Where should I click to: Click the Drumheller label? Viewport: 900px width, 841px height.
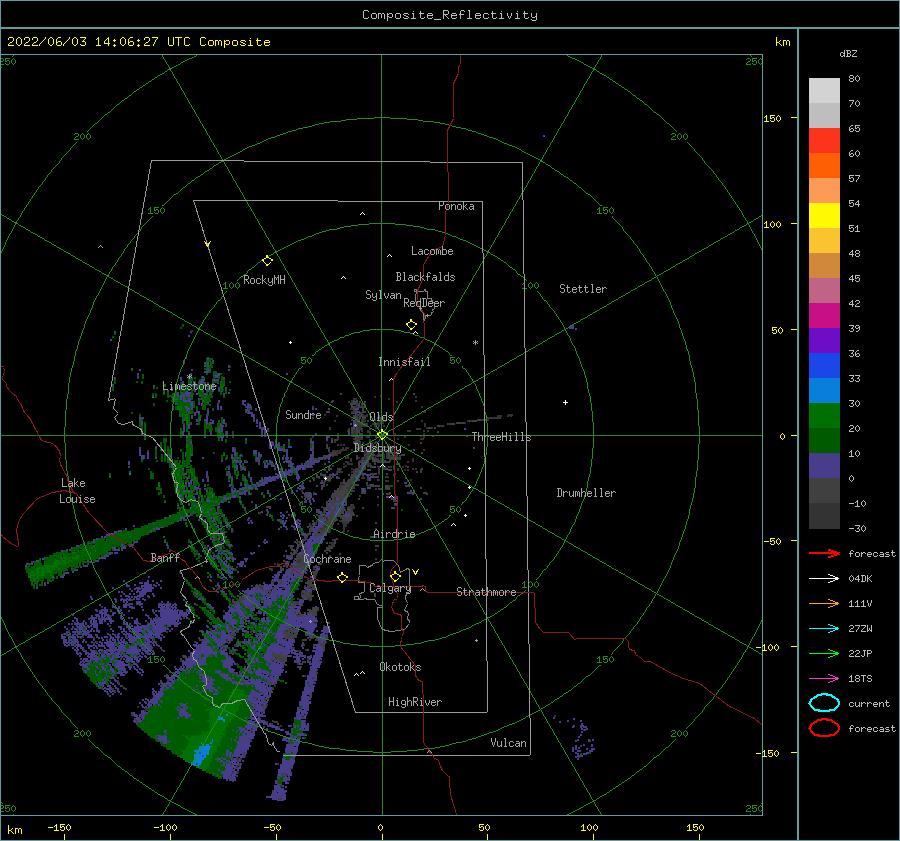tap(586, 493)
